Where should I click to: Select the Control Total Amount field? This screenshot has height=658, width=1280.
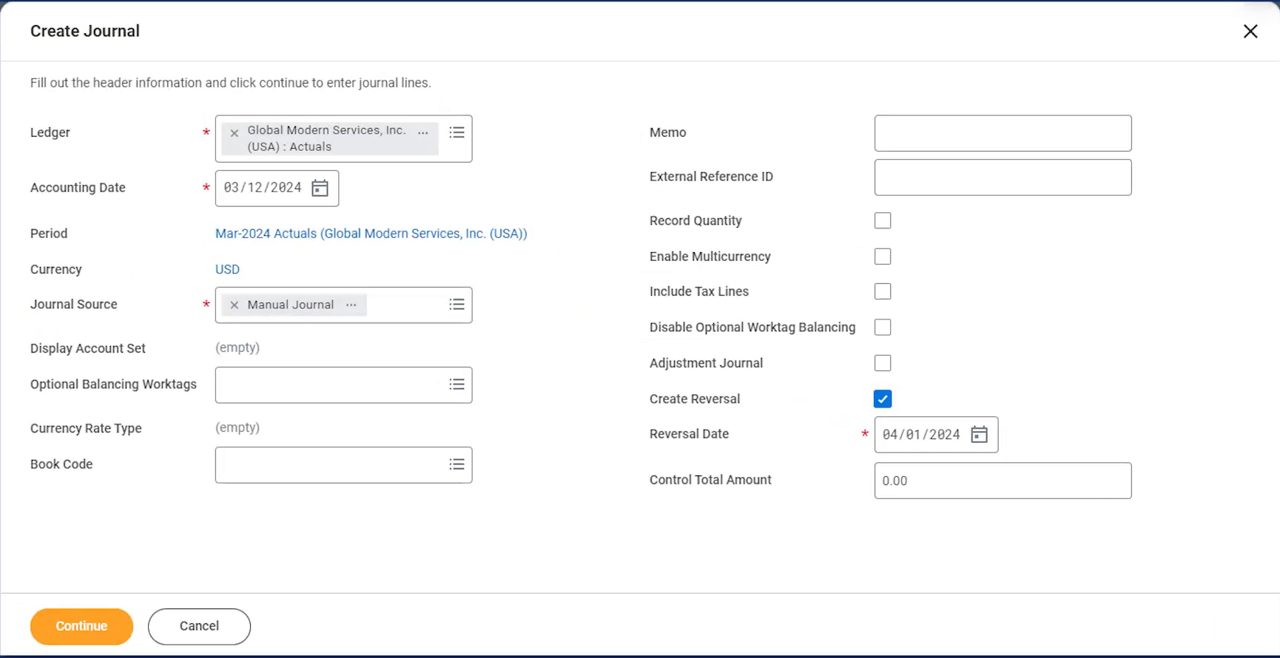click(x=1003, y=481)
